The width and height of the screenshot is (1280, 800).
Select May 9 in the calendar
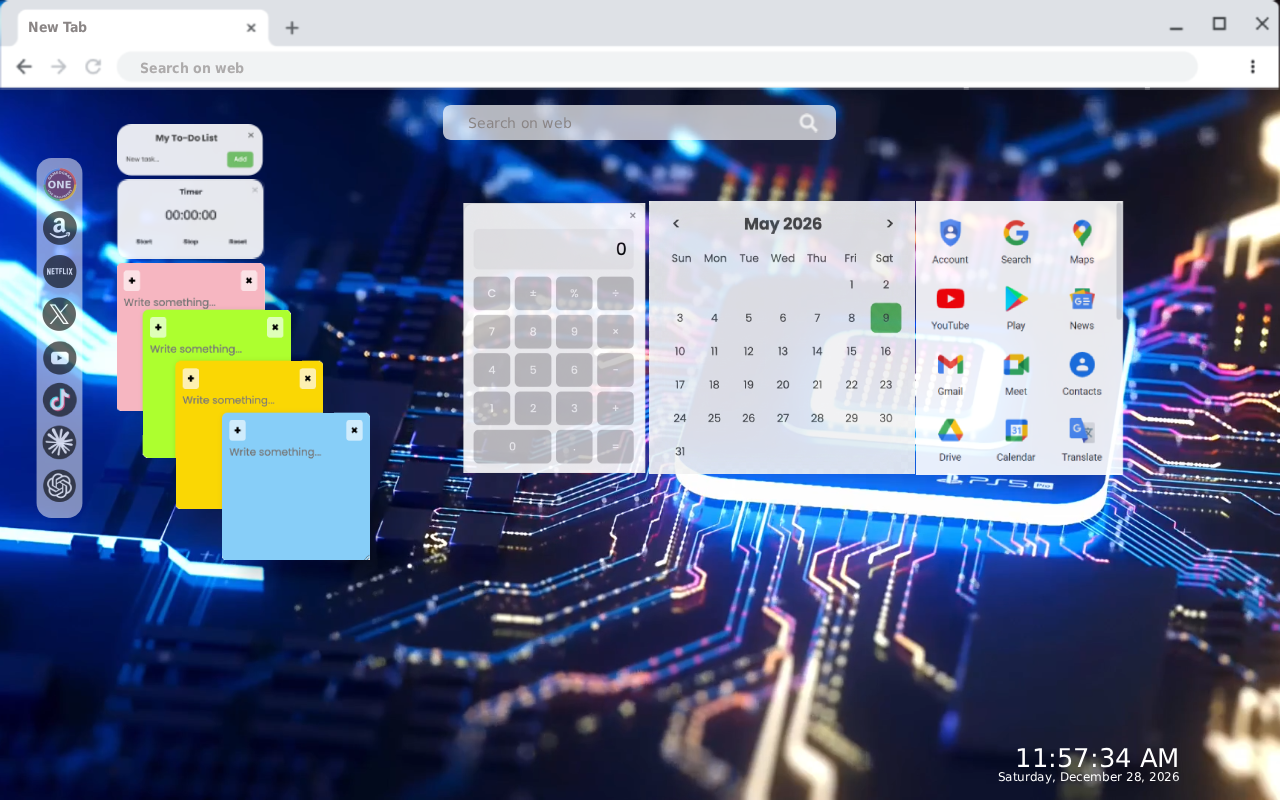[x=886, y=318]
